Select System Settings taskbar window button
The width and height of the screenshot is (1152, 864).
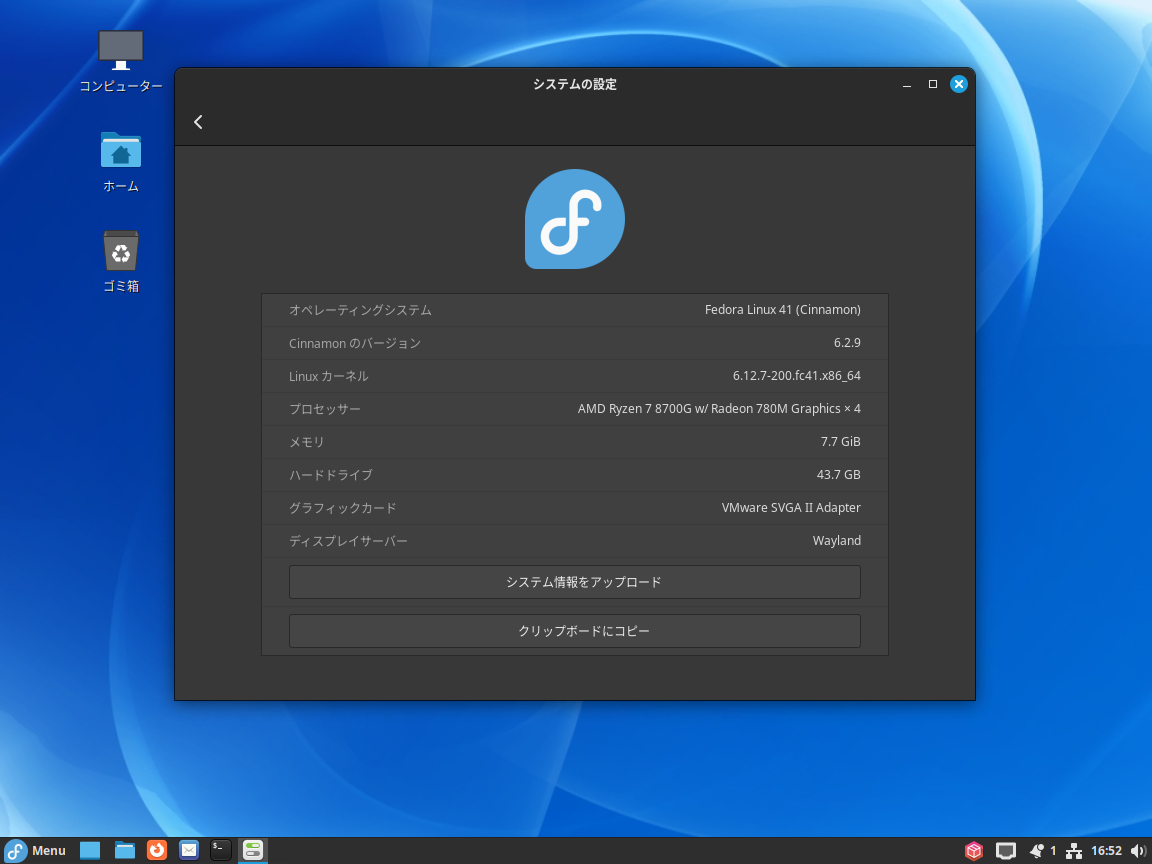(x=253, y=850)
